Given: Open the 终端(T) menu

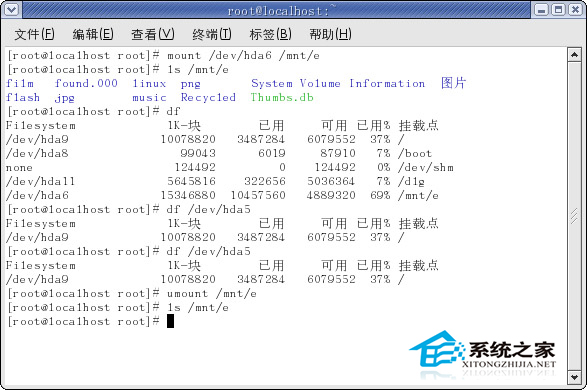Looking at the screenshot, I should pyautogui.click(x=212, y=34).
